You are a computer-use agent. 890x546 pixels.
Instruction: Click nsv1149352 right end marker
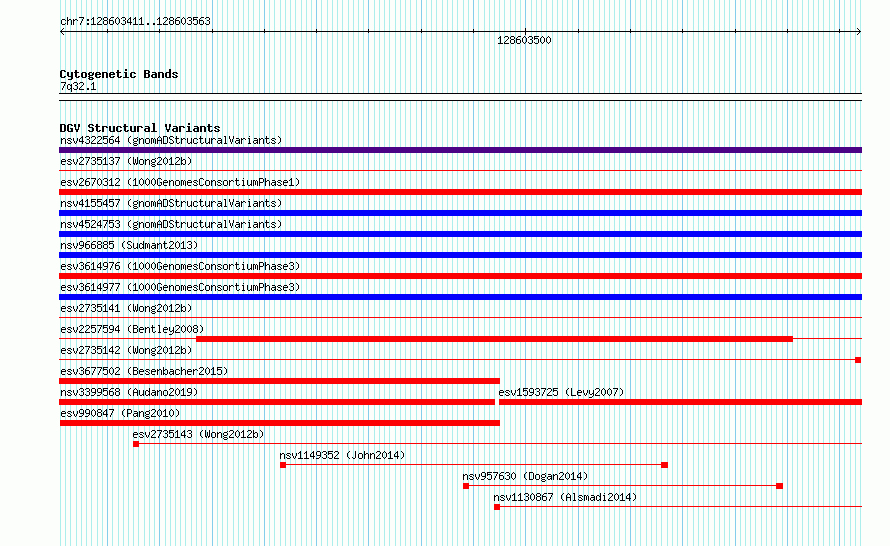tap(665, 465)
